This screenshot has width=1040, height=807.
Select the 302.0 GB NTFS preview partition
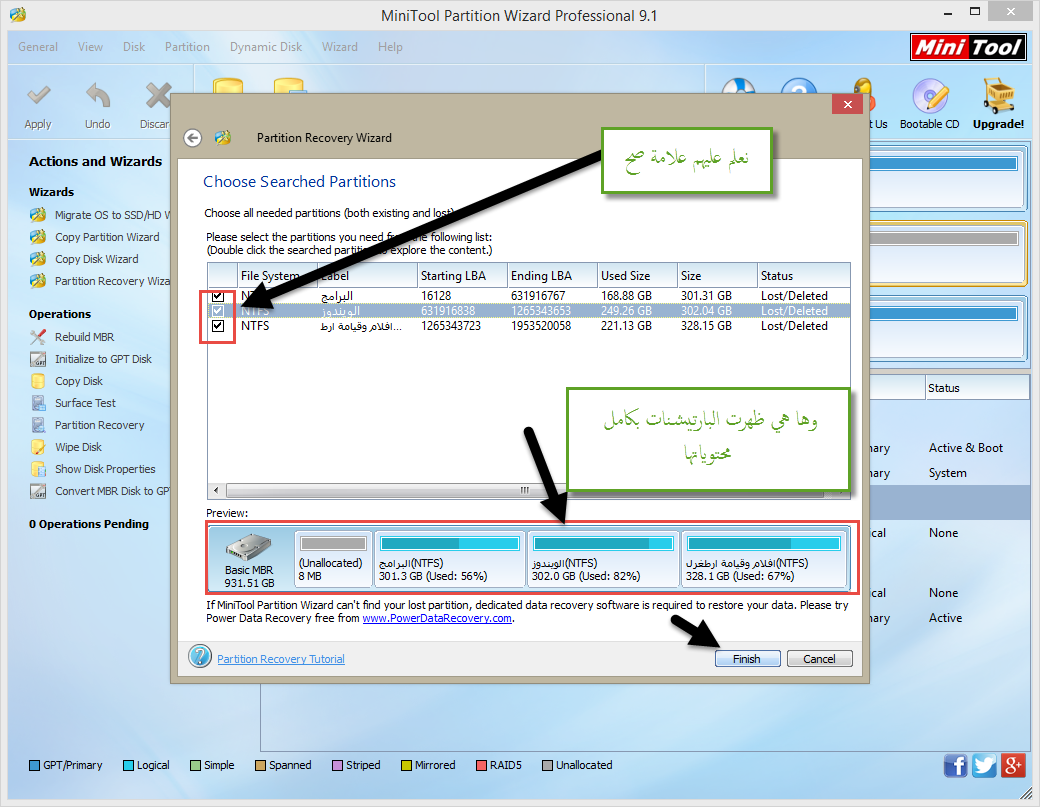(603, 558)
